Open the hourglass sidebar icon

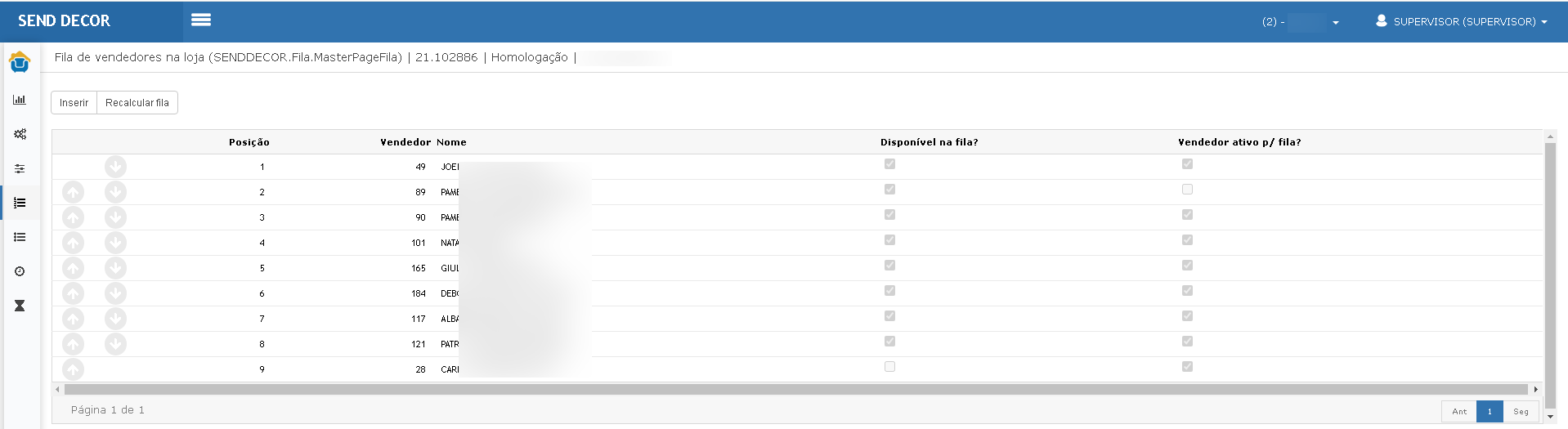(20, 306)
